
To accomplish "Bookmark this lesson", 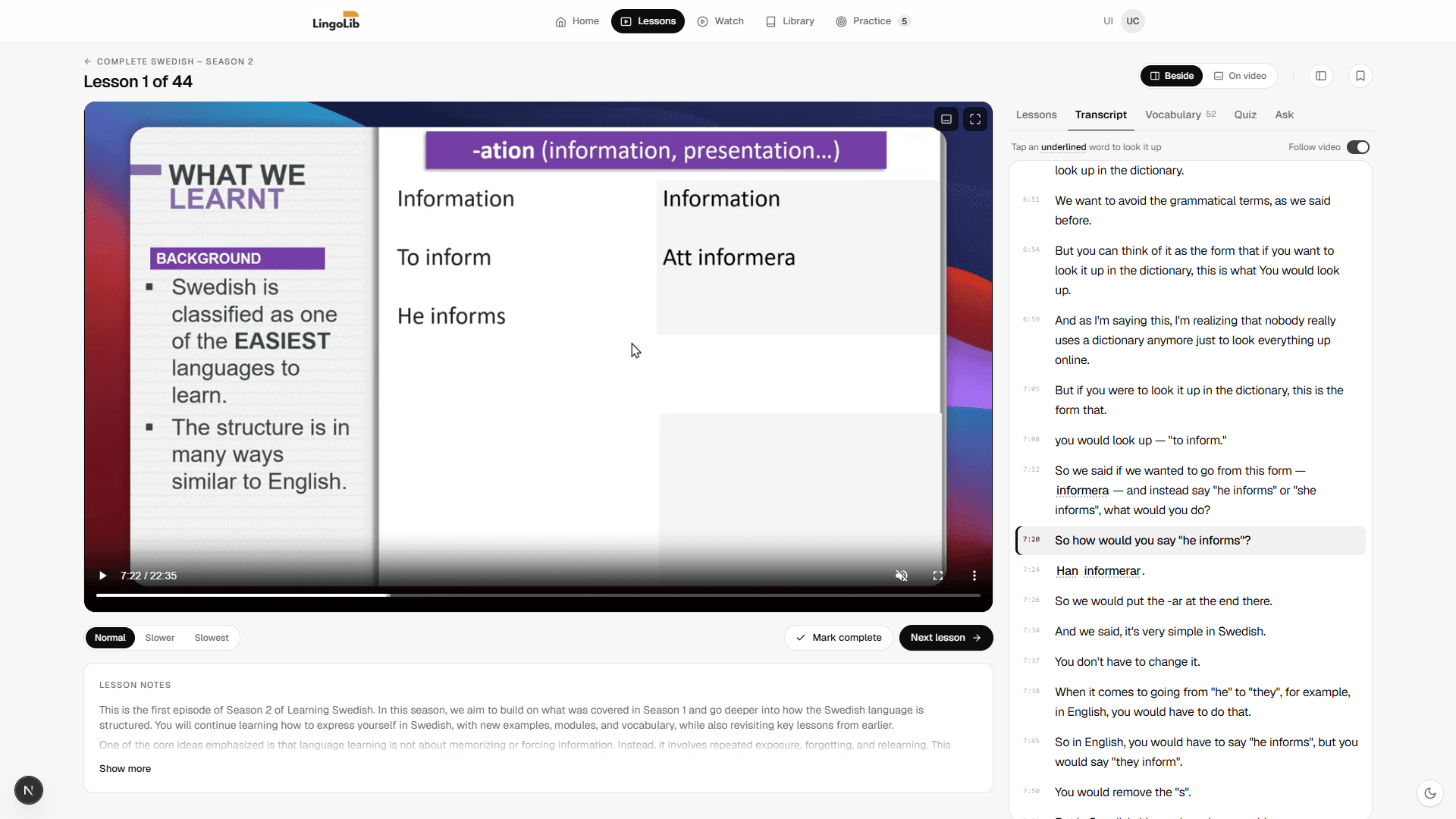I will [x=1360, y=76].
